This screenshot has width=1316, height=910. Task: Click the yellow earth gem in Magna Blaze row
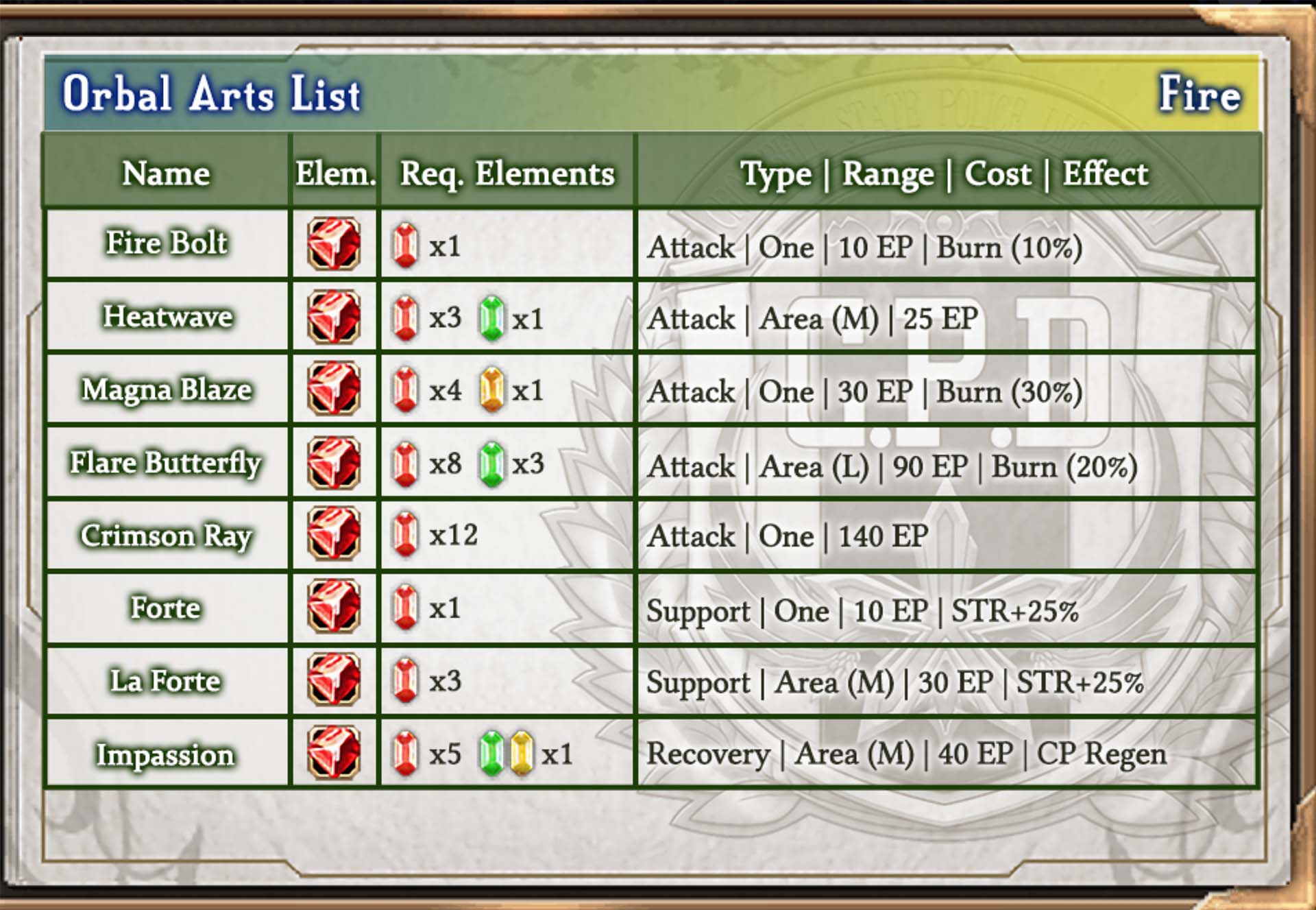[491, 390]
